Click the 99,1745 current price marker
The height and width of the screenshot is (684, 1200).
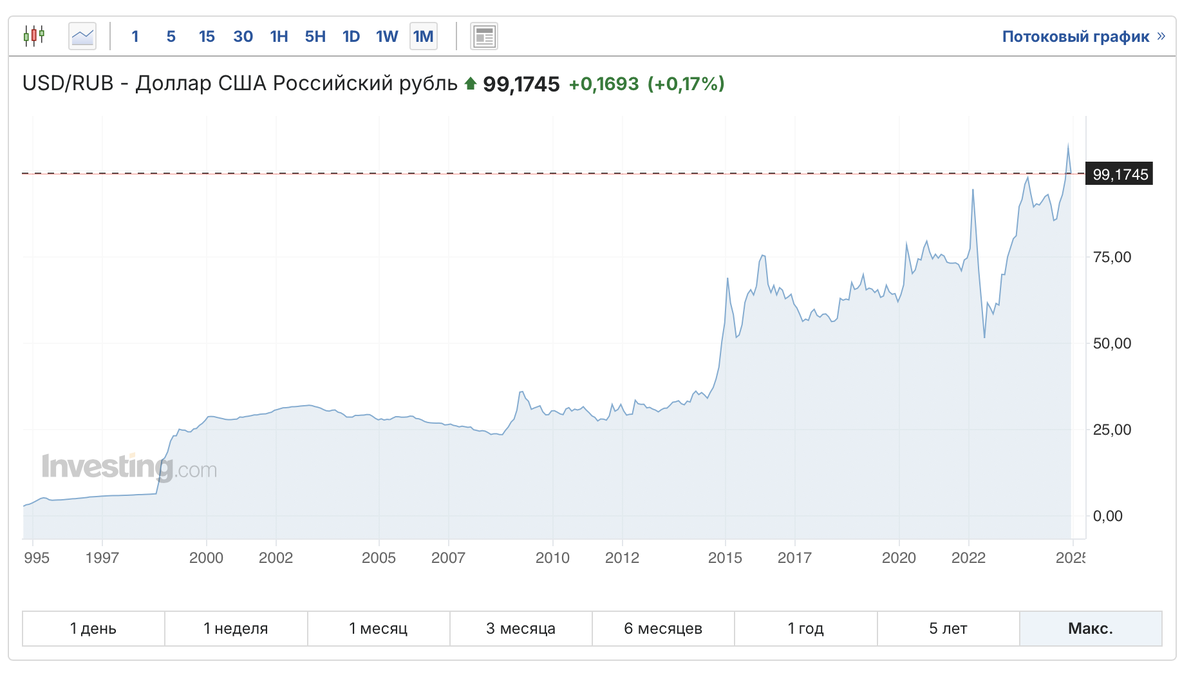click(1120, 174)
